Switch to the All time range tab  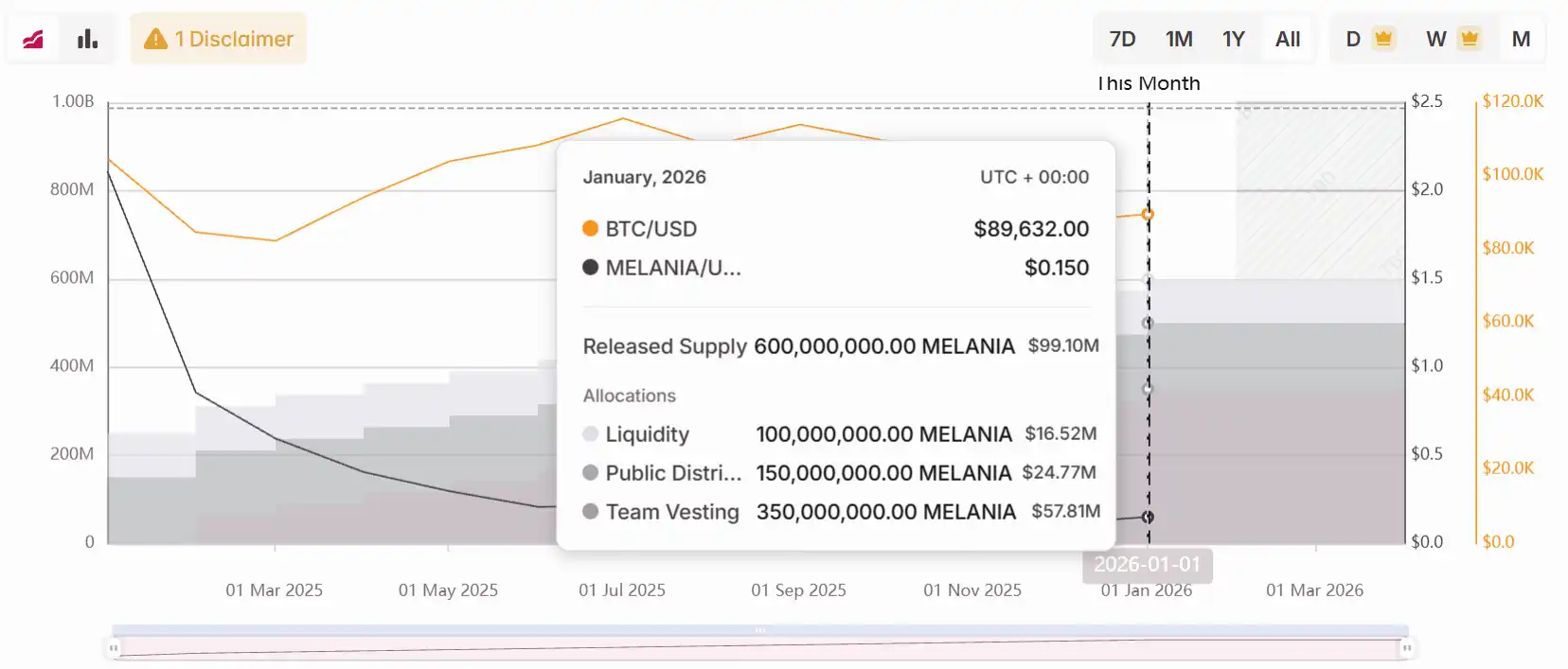click(1287, 39)
